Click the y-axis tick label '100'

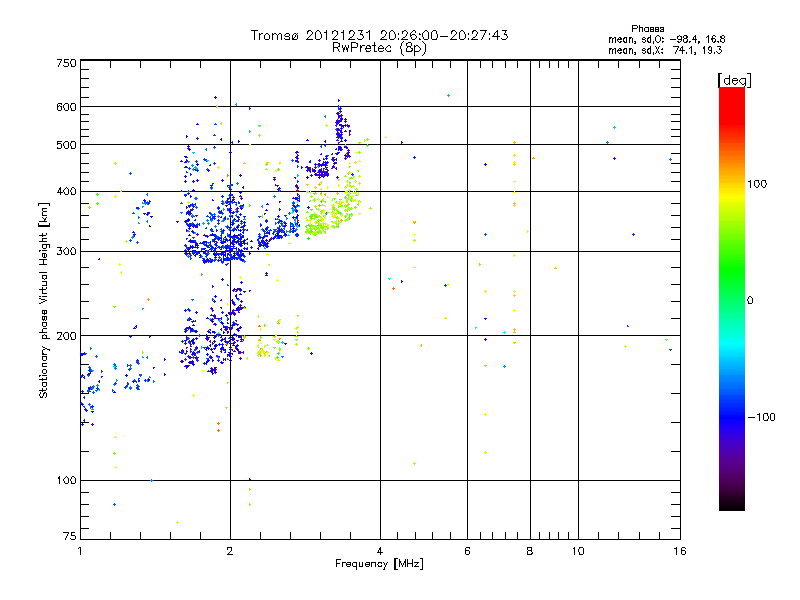[66, 480]
